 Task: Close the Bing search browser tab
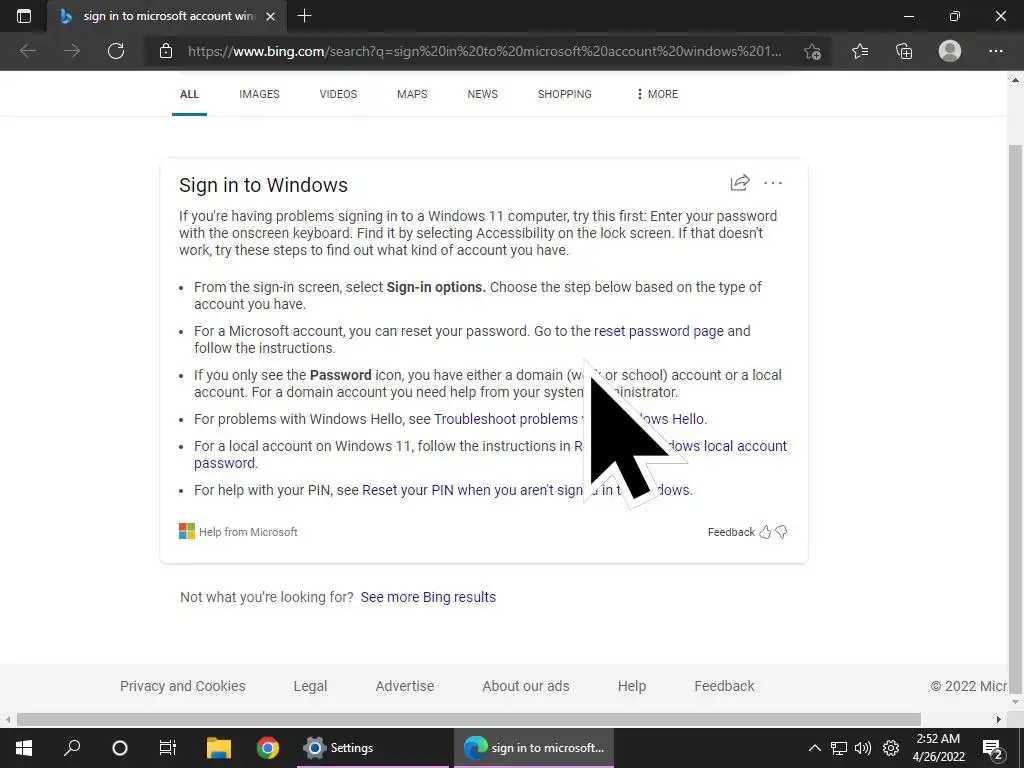point(270,16)
